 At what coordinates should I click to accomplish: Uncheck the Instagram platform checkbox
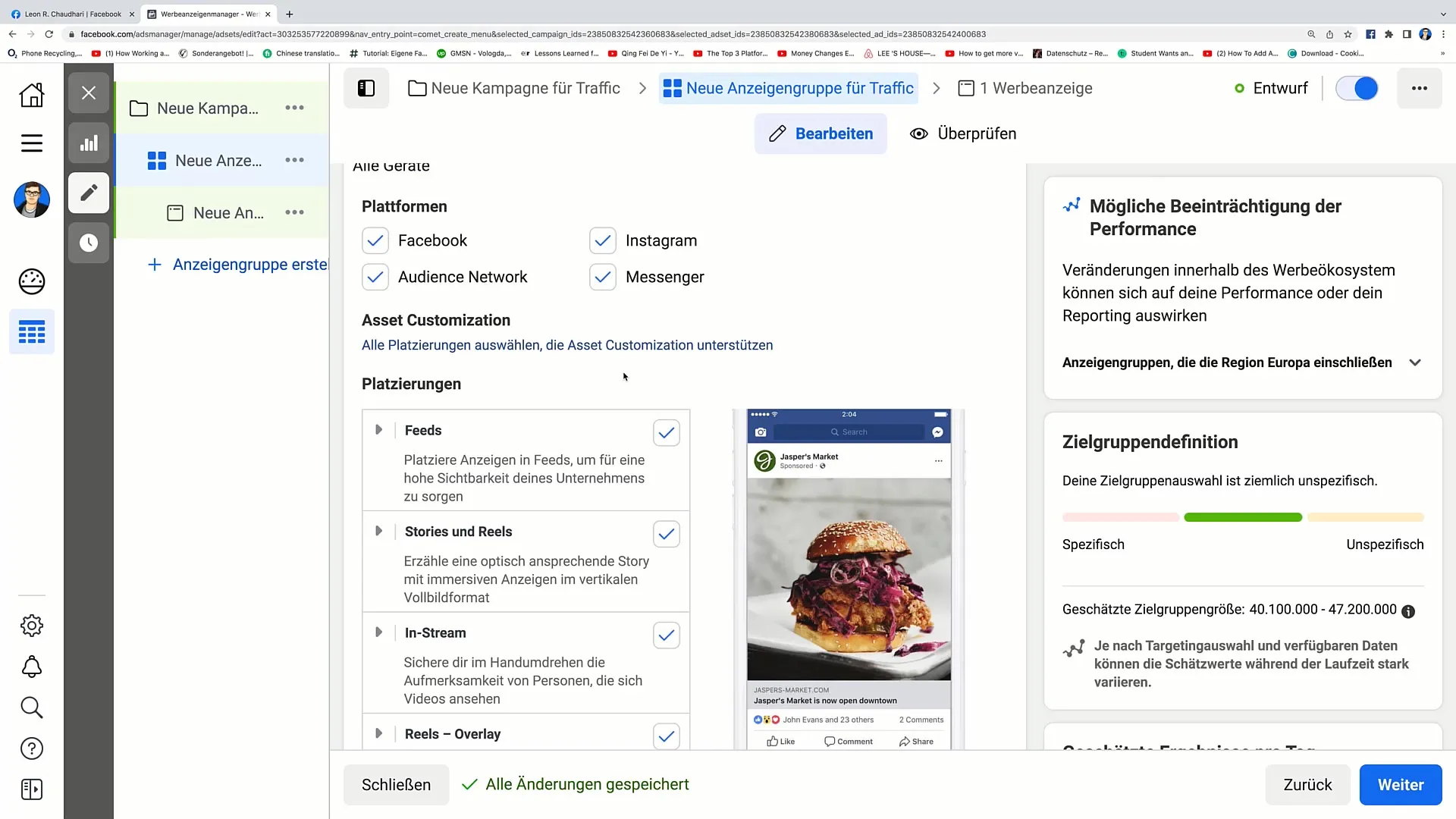(x=603, y=240)
